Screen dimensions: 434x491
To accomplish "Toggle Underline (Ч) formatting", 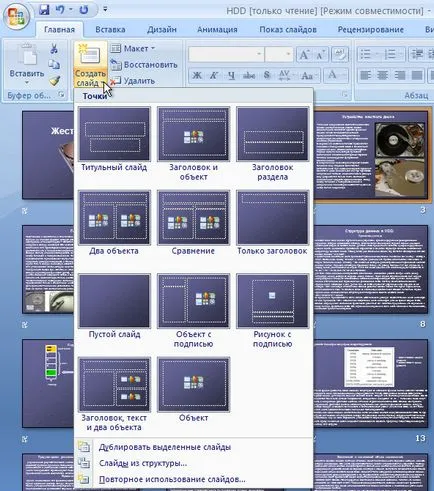I will click(231, 75).
